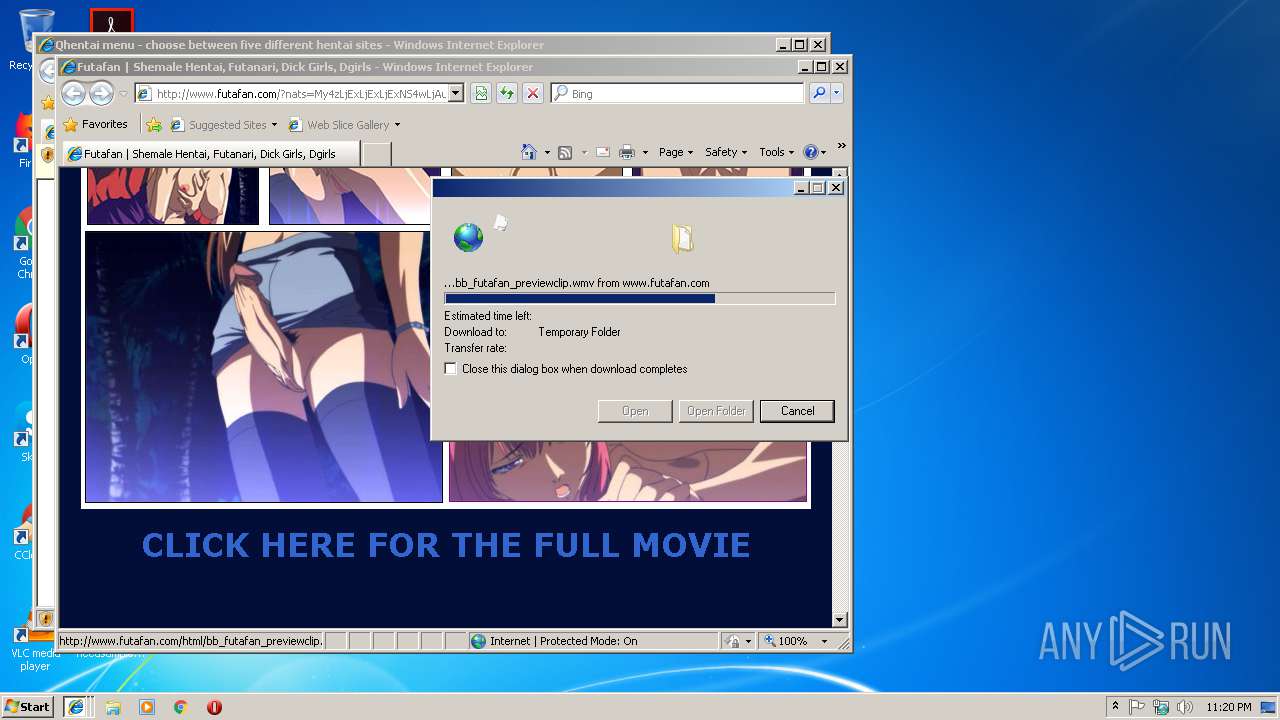Click the 'Temporary Folder' download location text
This screenshot has height=720, width=1280.
[579, 332]
